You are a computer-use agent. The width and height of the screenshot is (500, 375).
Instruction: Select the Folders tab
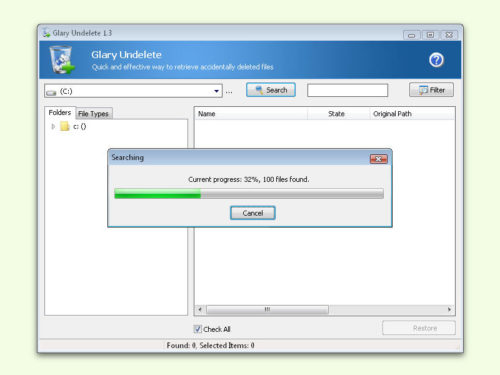[60, 113]
